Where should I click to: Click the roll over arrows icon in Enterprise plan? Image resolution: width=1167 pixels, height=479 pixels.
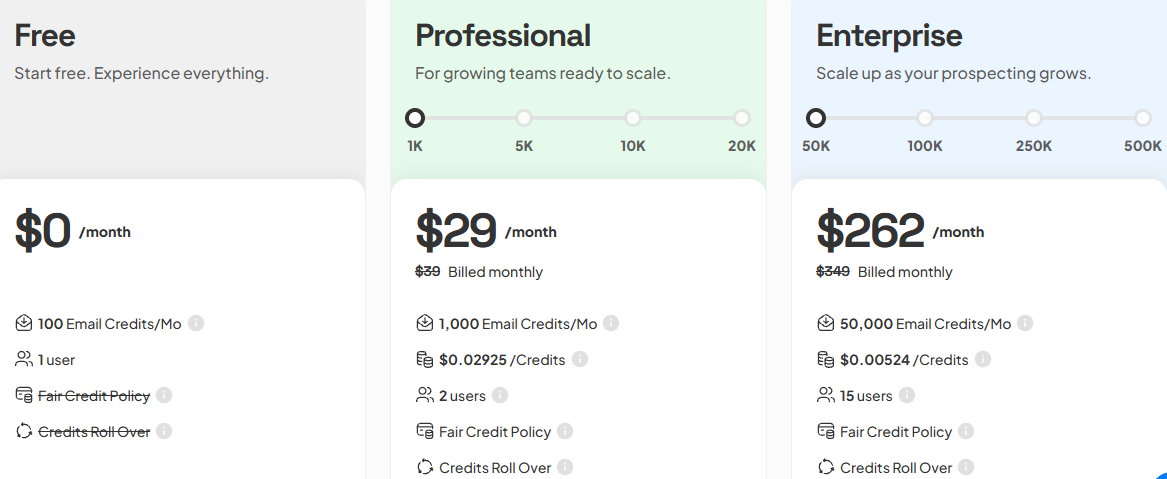point(825,467)
